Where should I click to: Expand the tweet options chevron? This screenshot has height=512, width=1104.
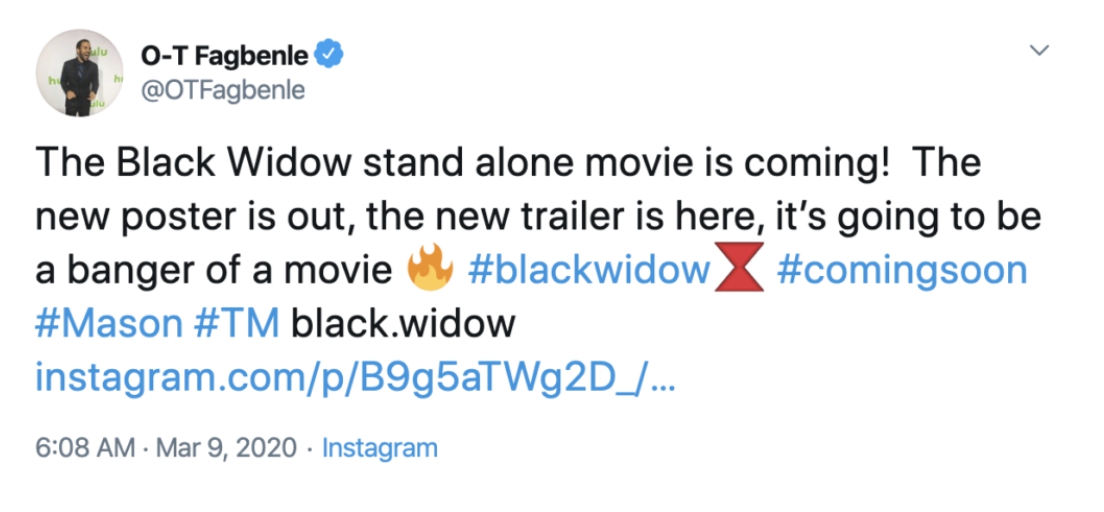click(1040, 50)
